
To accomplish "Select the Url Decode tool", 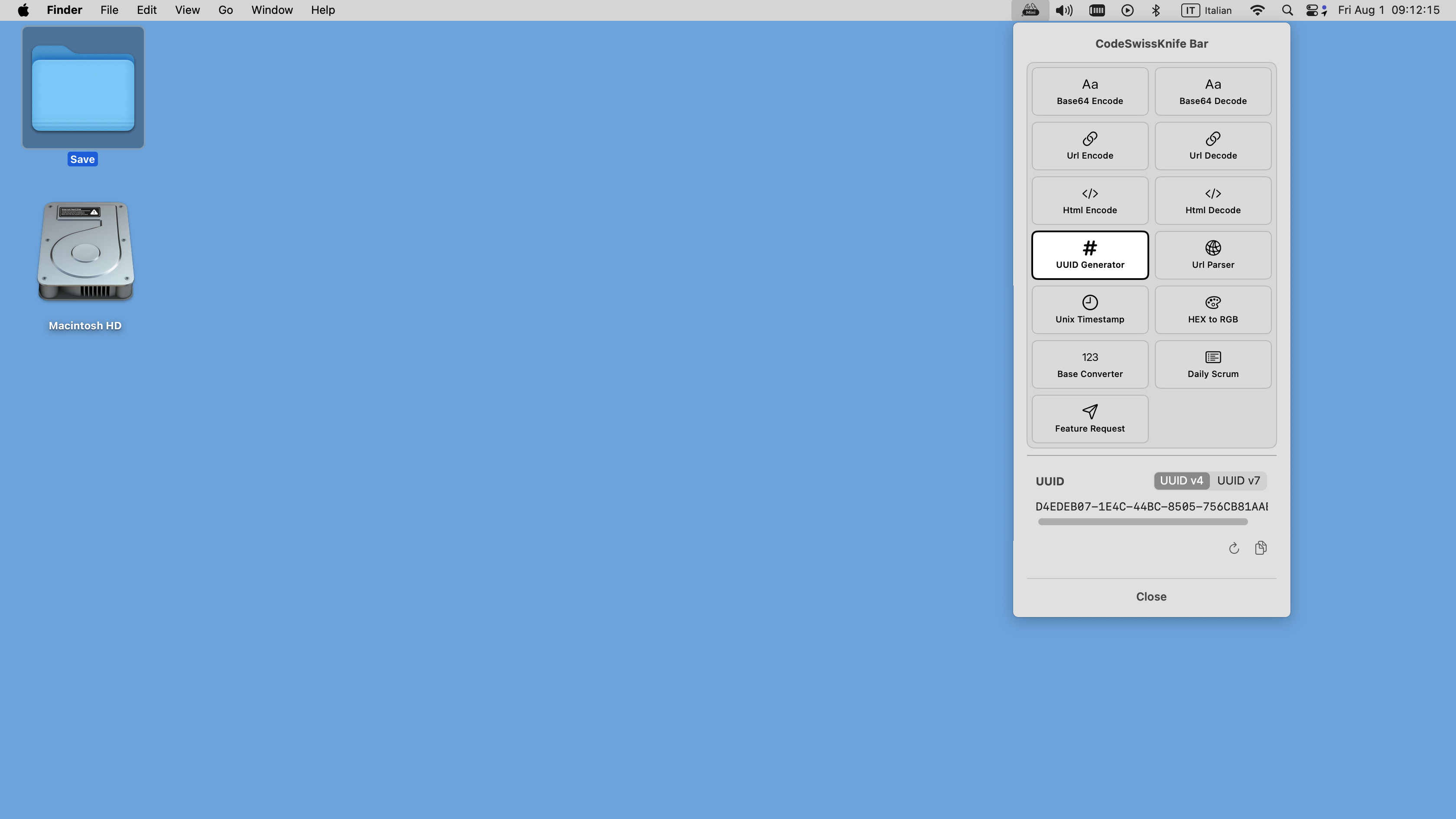I will tap(1213, 146).
